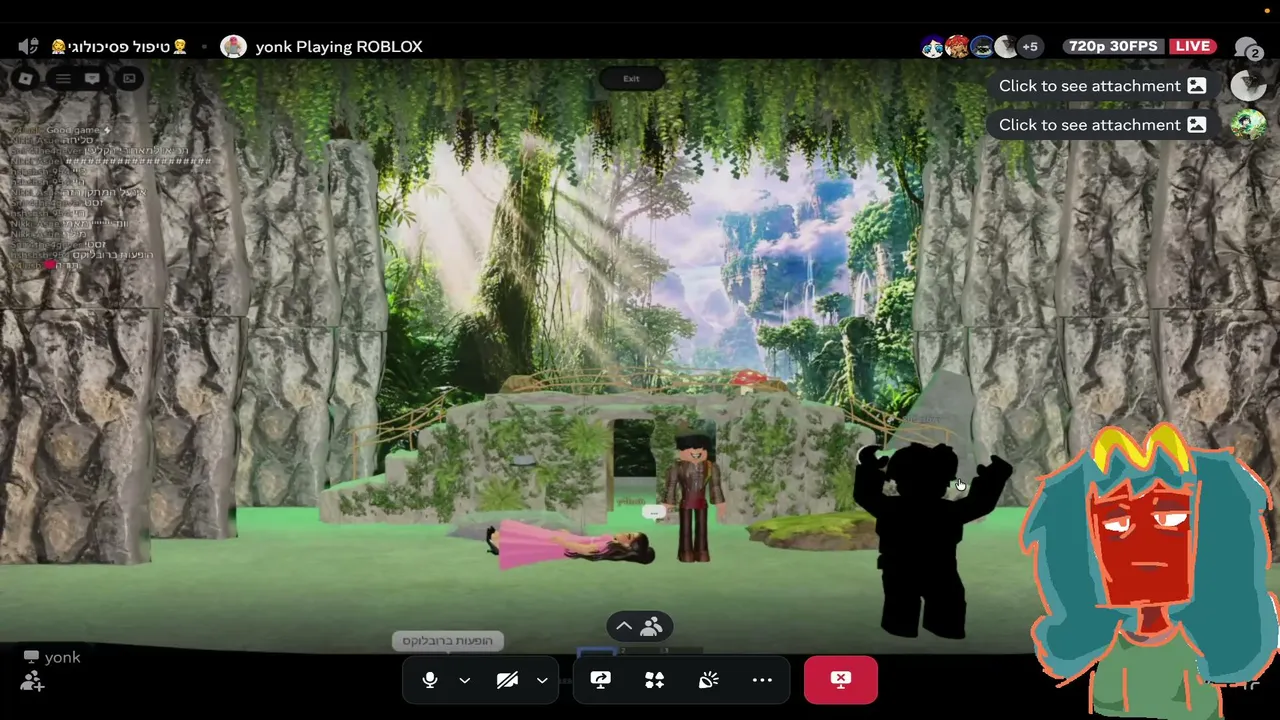This screenshot has width=1280, height=720.
Task: Click the in-game Exit button
Action: click(x=631, y=78)
